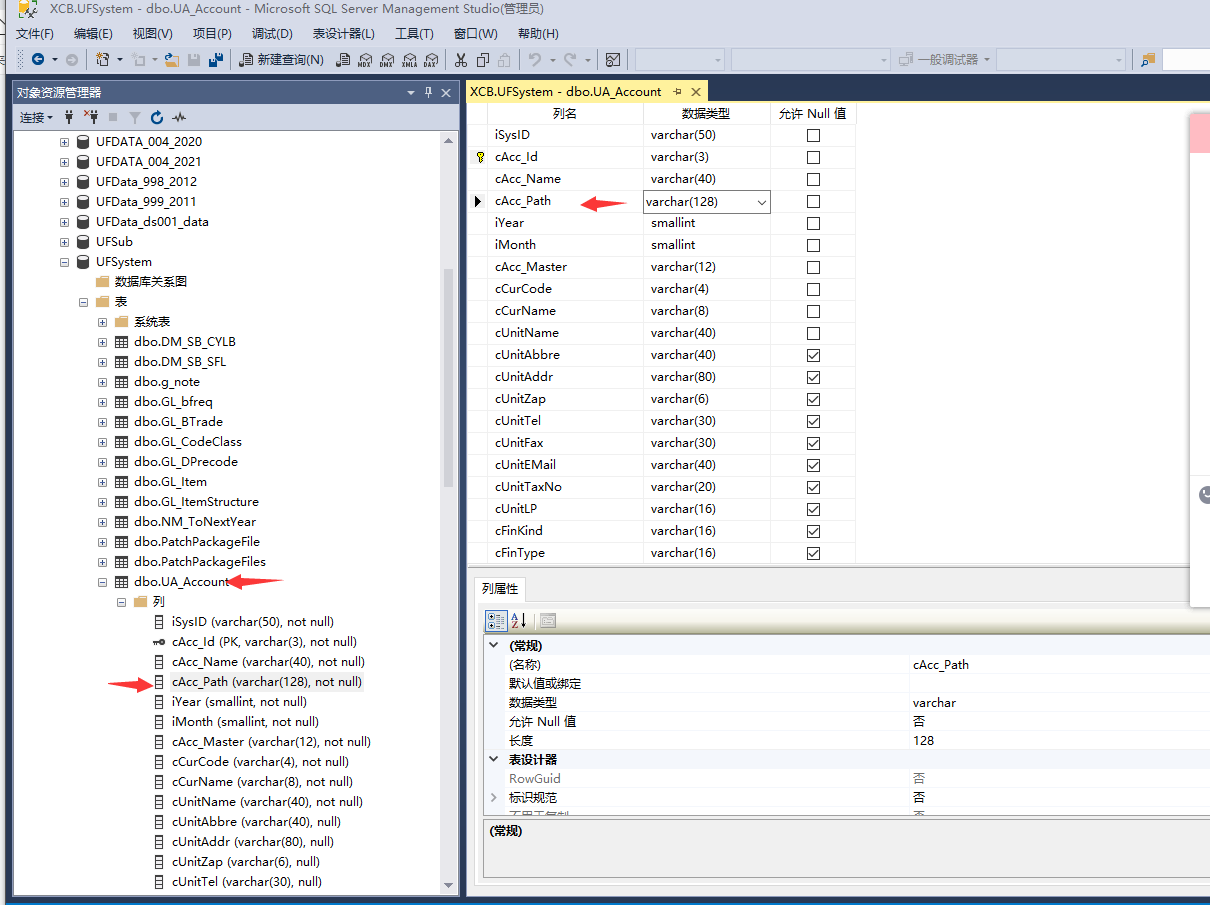Uncheck Allow Null for cUnitAbbre
This screenshot has width=1210, height=905.
tap(813, 355)
